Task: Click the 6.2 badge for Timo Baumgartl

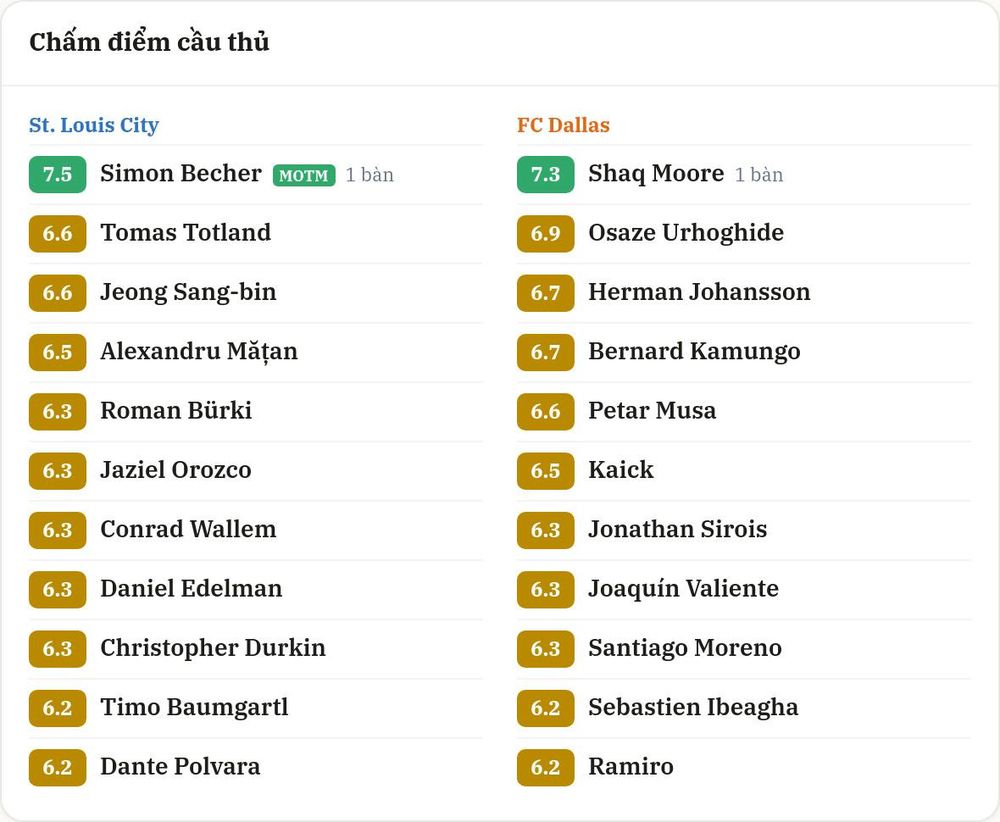Action: click(57, 708)
